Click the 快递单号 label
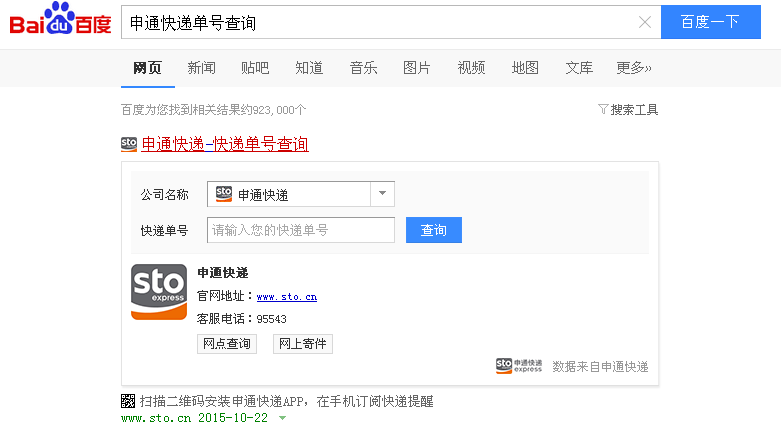This screenshot has height=438, width=781. pos(164,231)
